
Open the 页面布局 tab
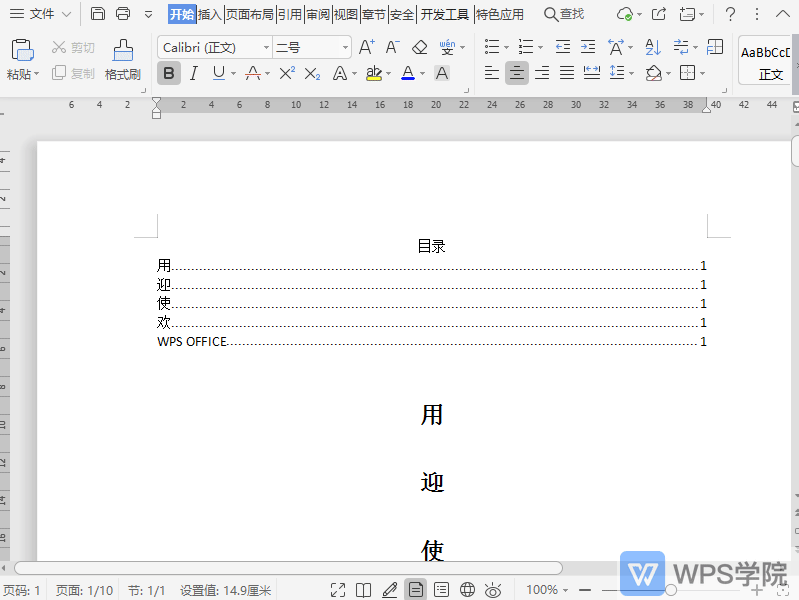click(x=250, y=14)
